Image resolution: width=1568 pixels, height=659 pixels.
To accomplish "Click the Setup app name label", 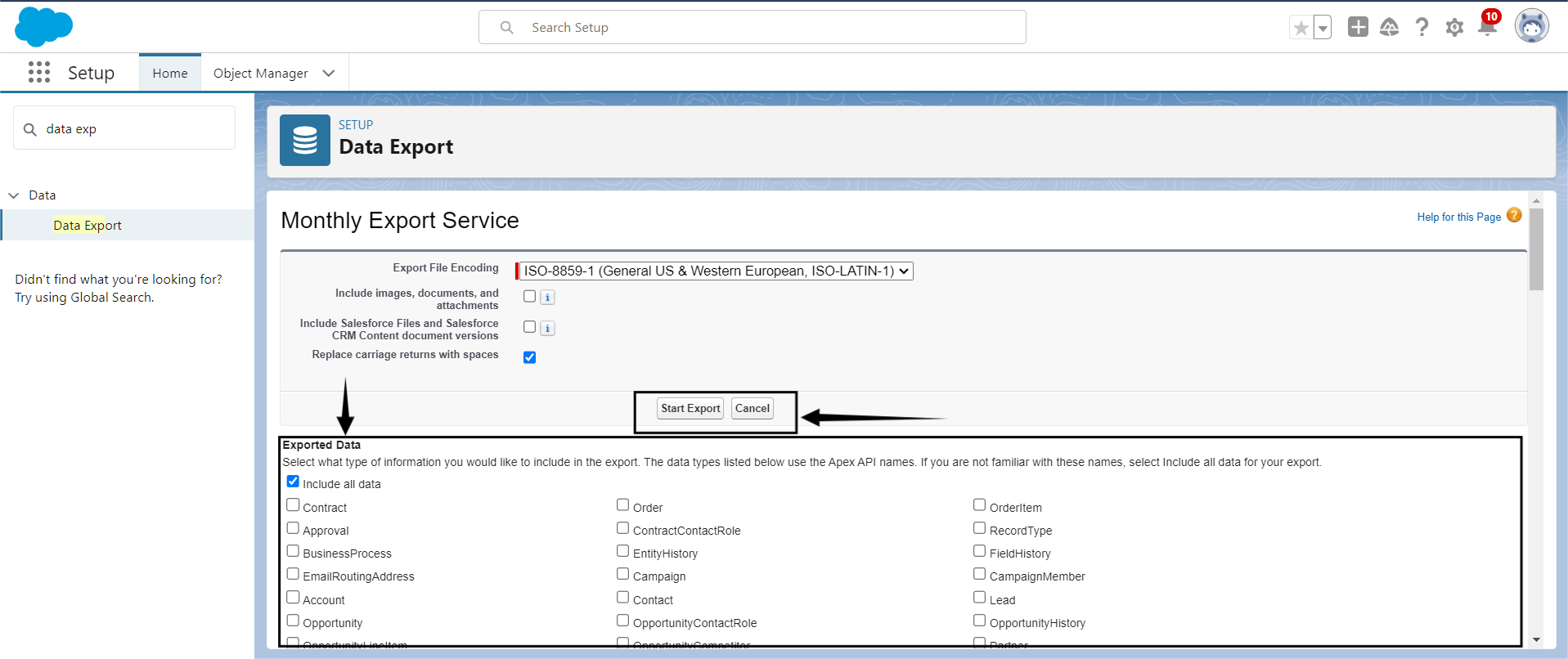I will (91, 73).
